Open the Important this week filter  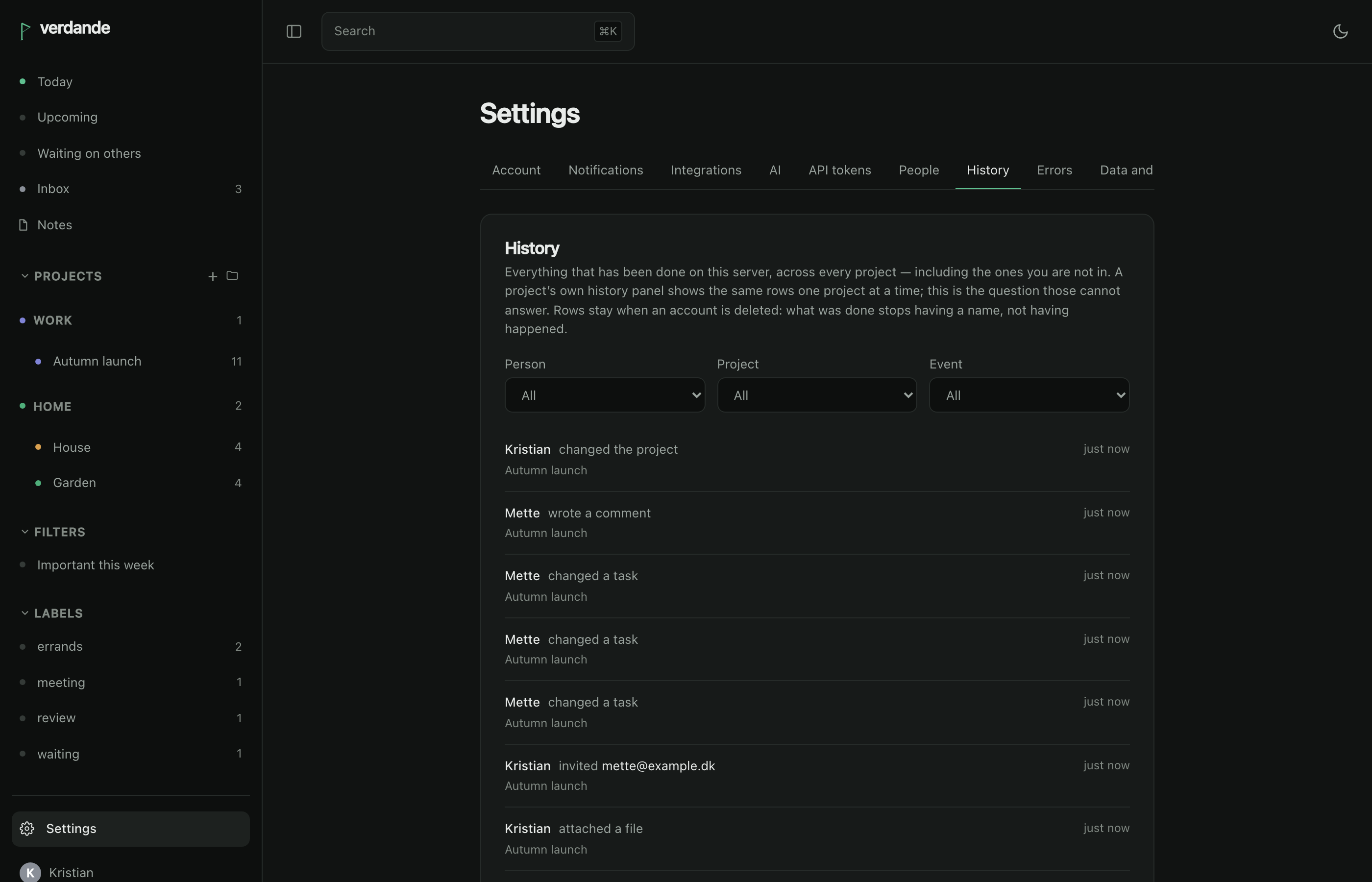click(x=130, y=564)
